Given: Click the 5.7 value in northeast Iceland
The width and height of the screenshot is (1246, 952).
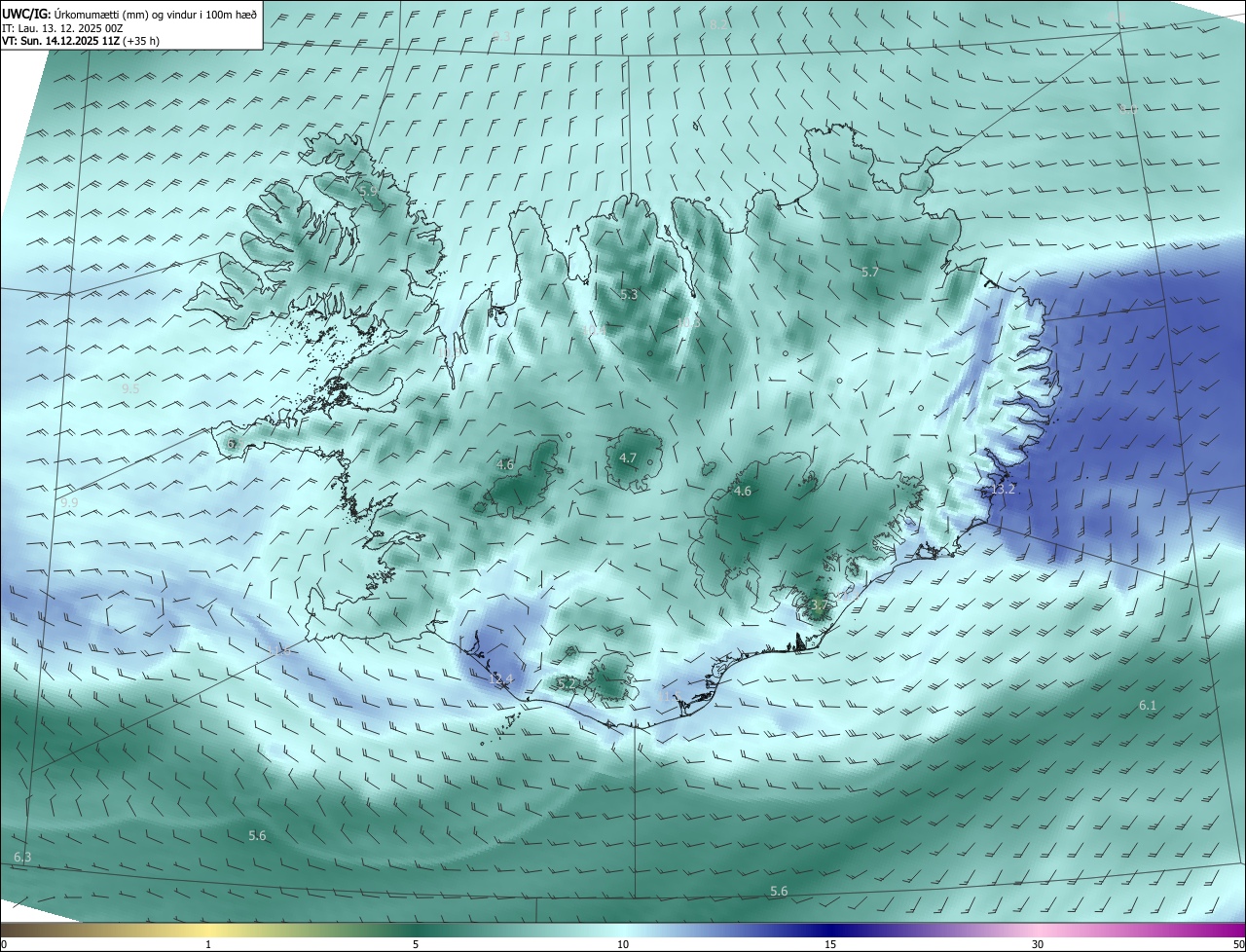Looking at the screenshot, I should [x=870, y=273].
